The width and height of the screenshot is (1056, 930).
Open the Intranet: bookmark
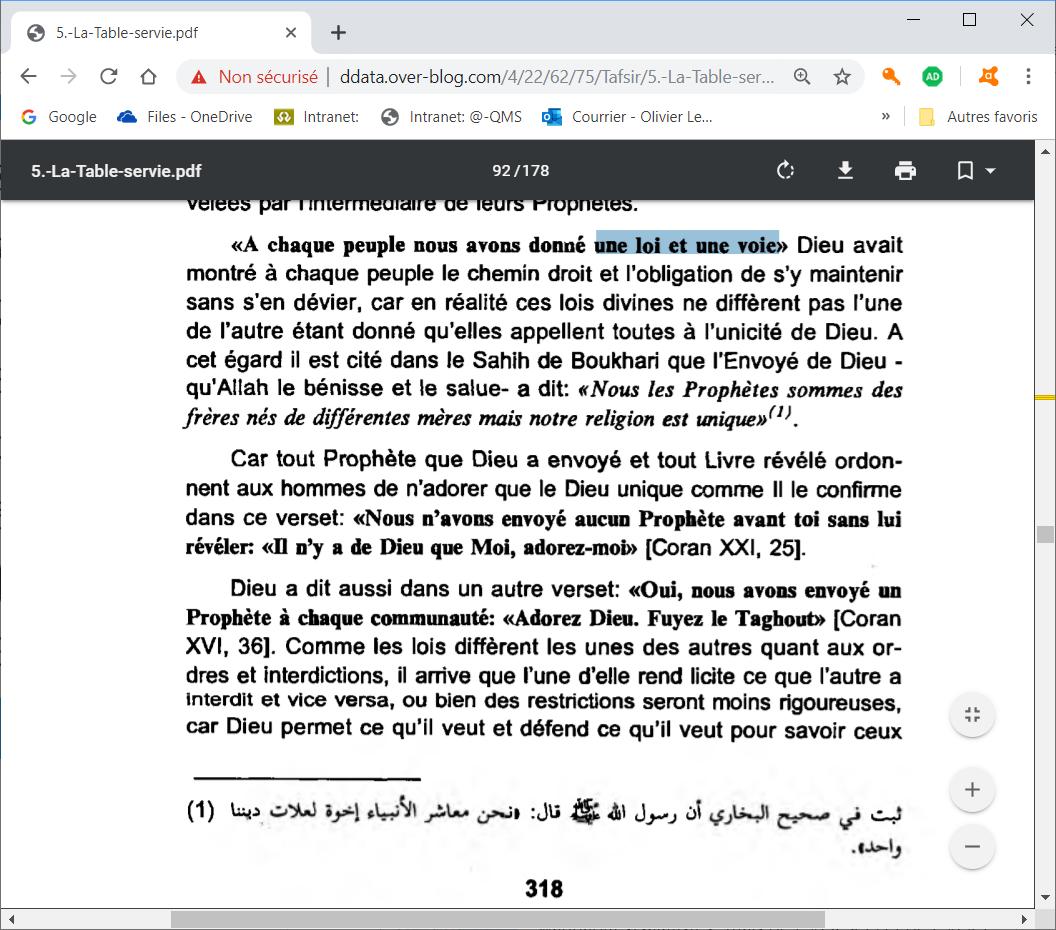pyautogui.click(x=317, y=117)
